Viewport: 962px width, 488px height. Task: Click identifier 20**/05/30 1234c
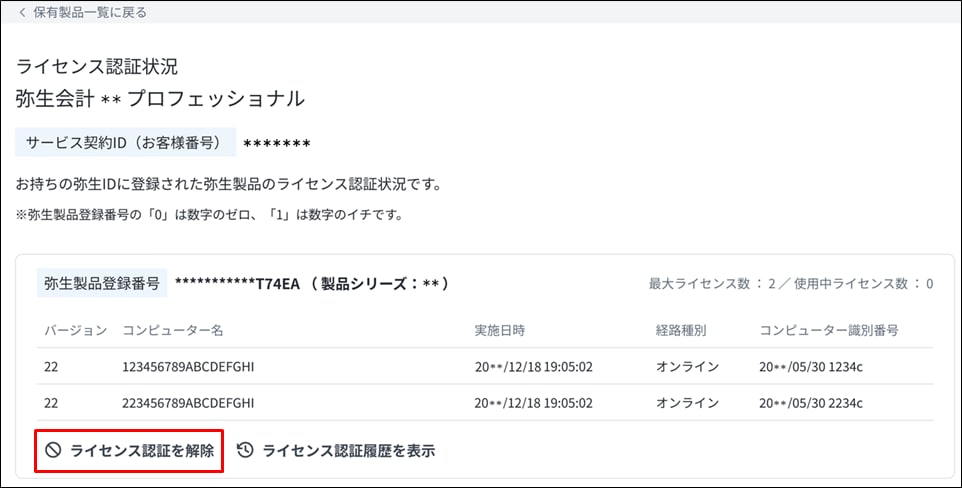pyautogui.click(x=811, y=366)
